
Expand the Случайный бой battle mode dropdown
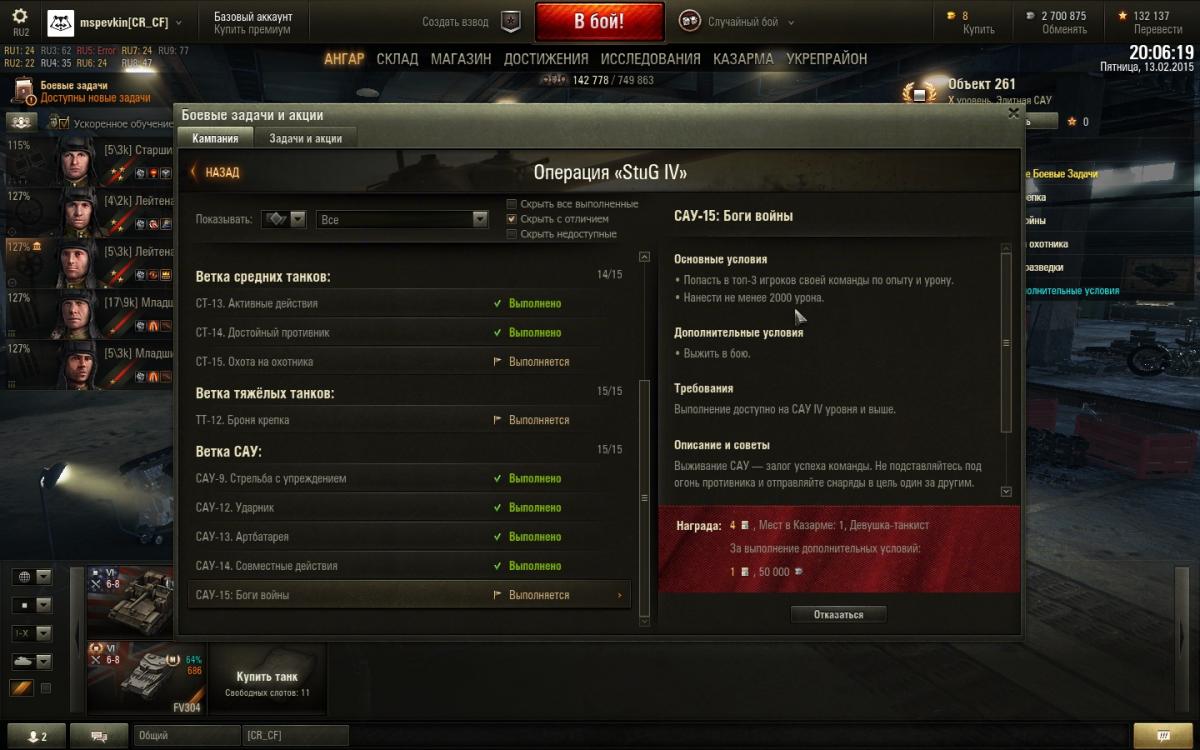[x=790, y=22]
